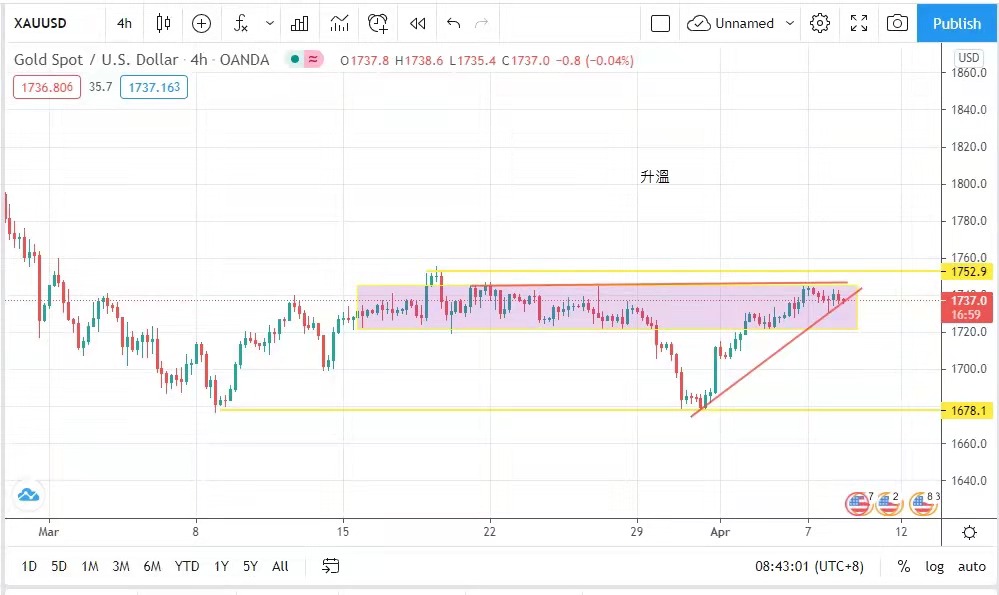
Task: Select the 3M date range tab
Action: pos(121,566)
